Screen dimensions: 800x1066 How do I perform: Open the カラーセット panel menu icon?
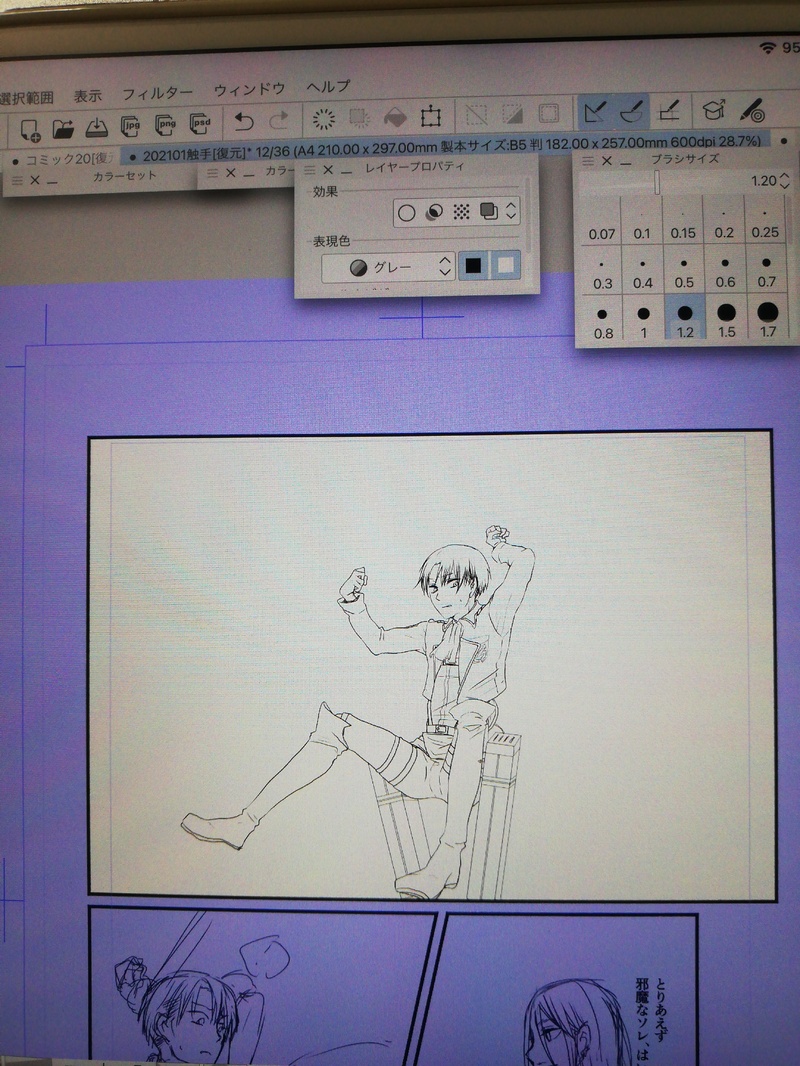17,181
